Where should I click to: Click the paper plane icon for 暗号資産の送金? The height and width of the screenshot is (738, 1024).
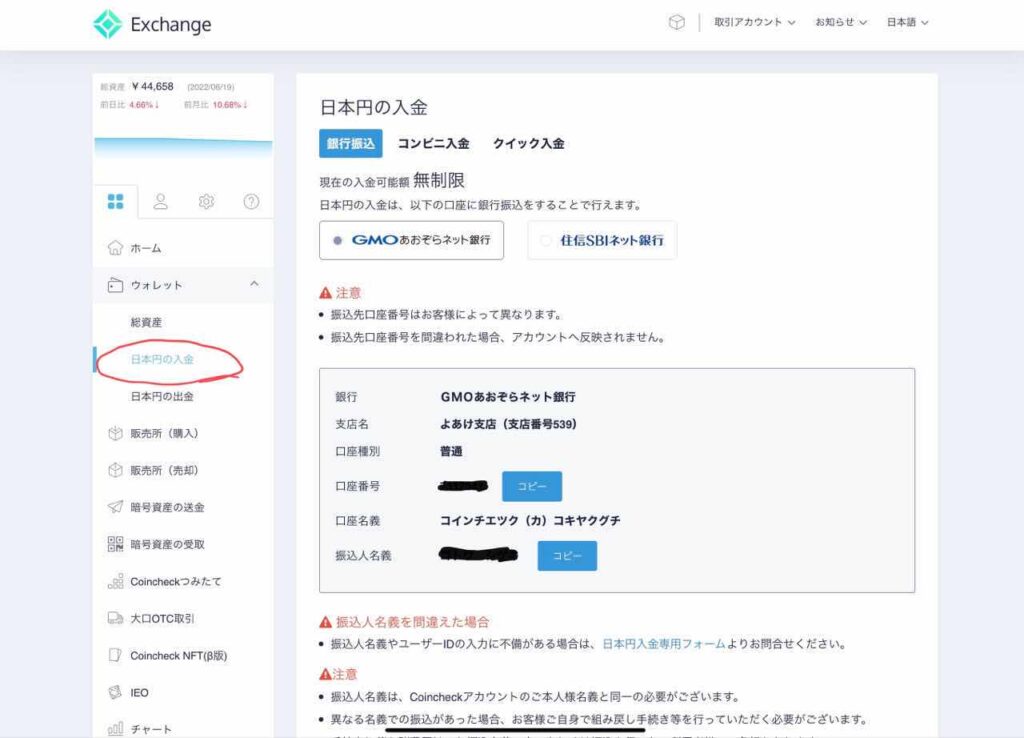[116, 507]
